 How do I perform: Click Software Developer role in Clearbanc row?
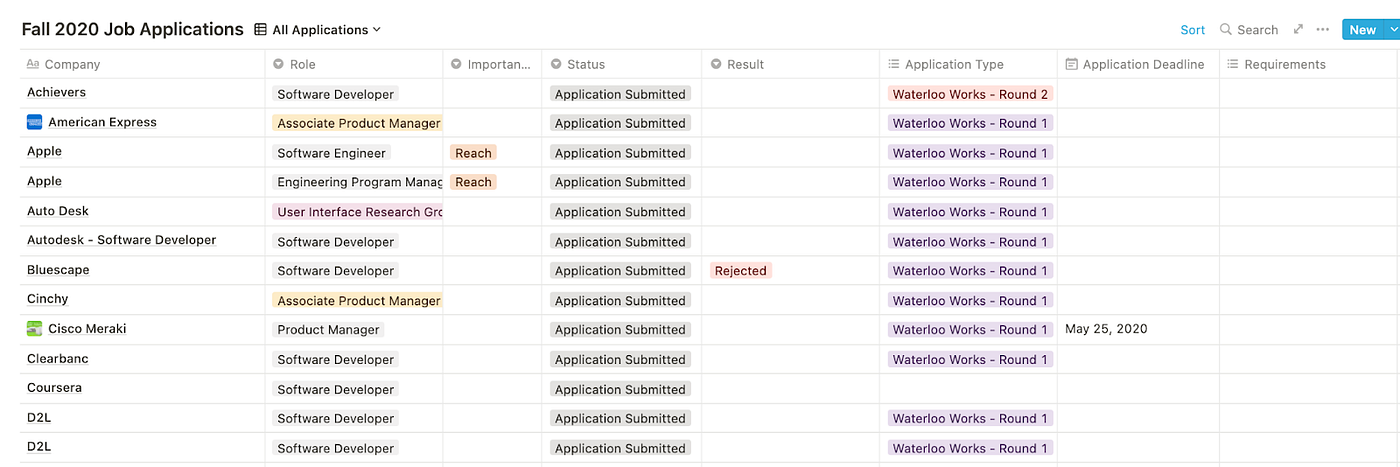pyautogui.click(x=336, y=359)
